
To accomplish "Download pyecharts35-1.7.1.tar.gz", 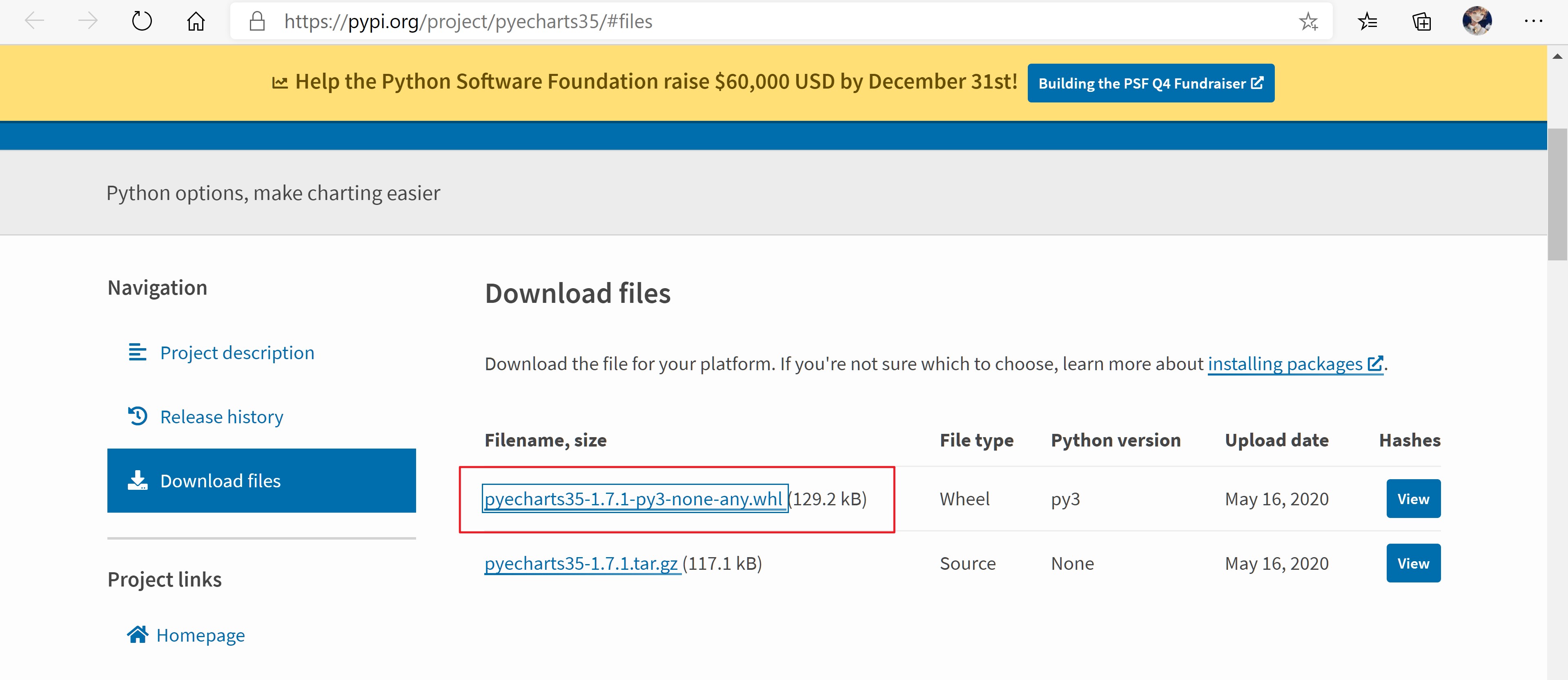I will click(x=581, y=562).
